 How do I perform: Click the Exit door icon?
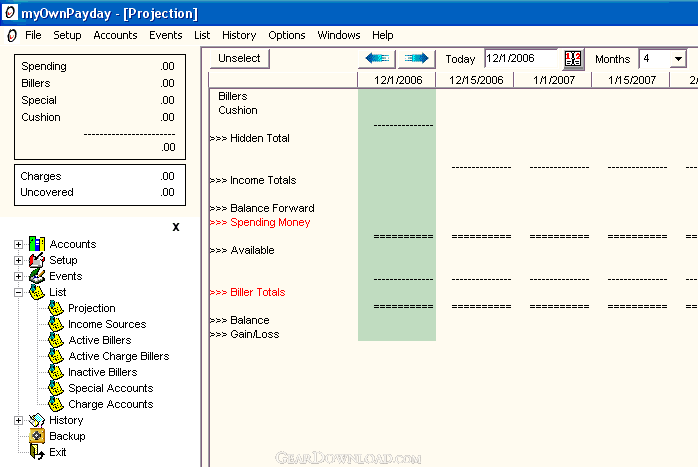[x=37, y=452]
